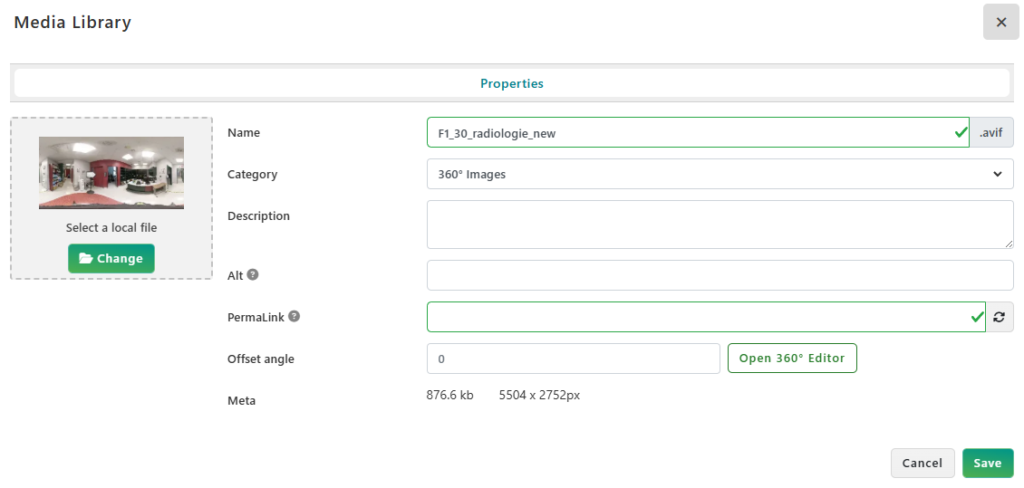Click the green checkmark in PermaLink field
The width and height of the screenshot is (1024, 488).
pos(976,317)
